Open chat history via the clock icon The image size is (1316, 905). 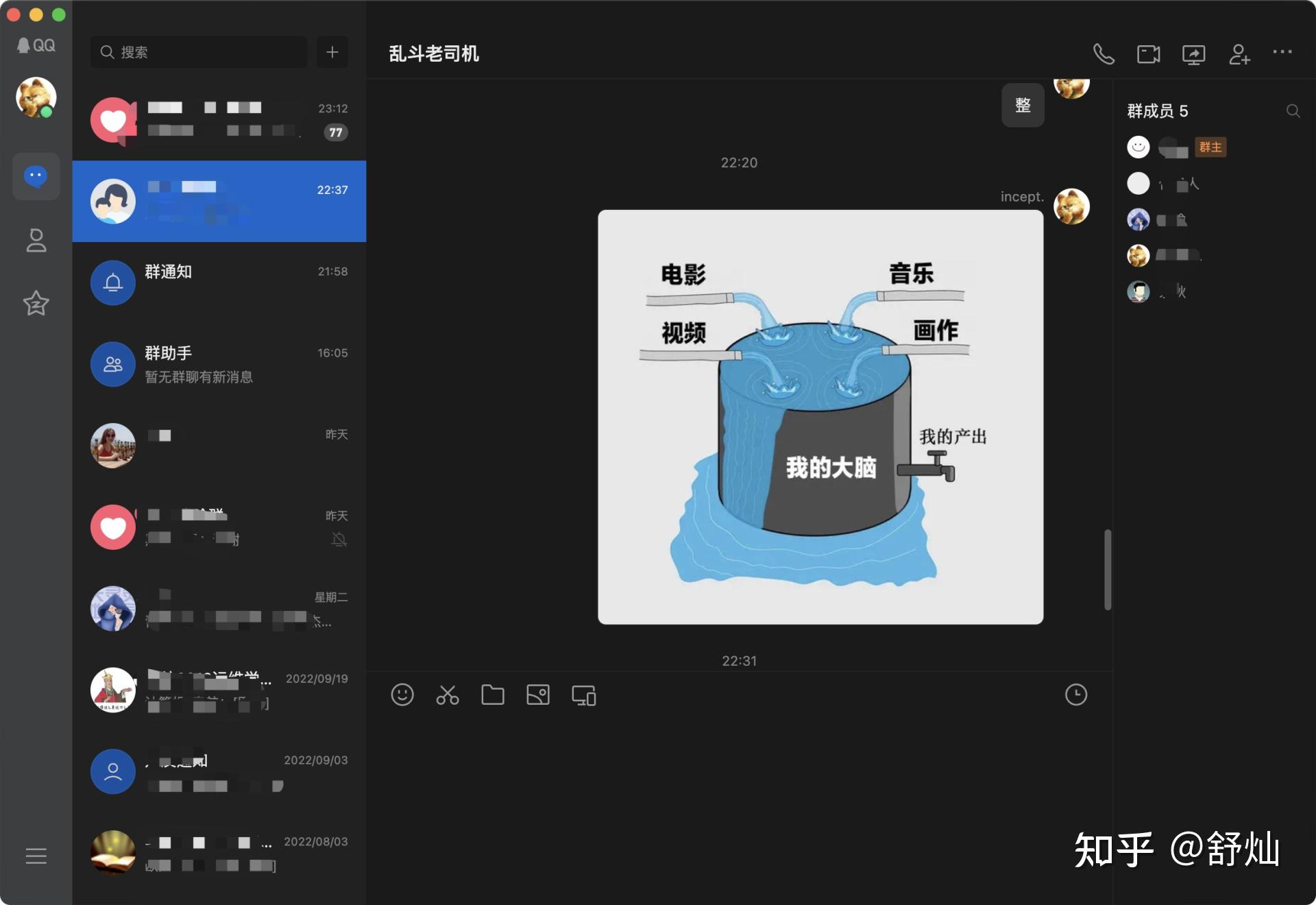click(x=1077, y=694)
